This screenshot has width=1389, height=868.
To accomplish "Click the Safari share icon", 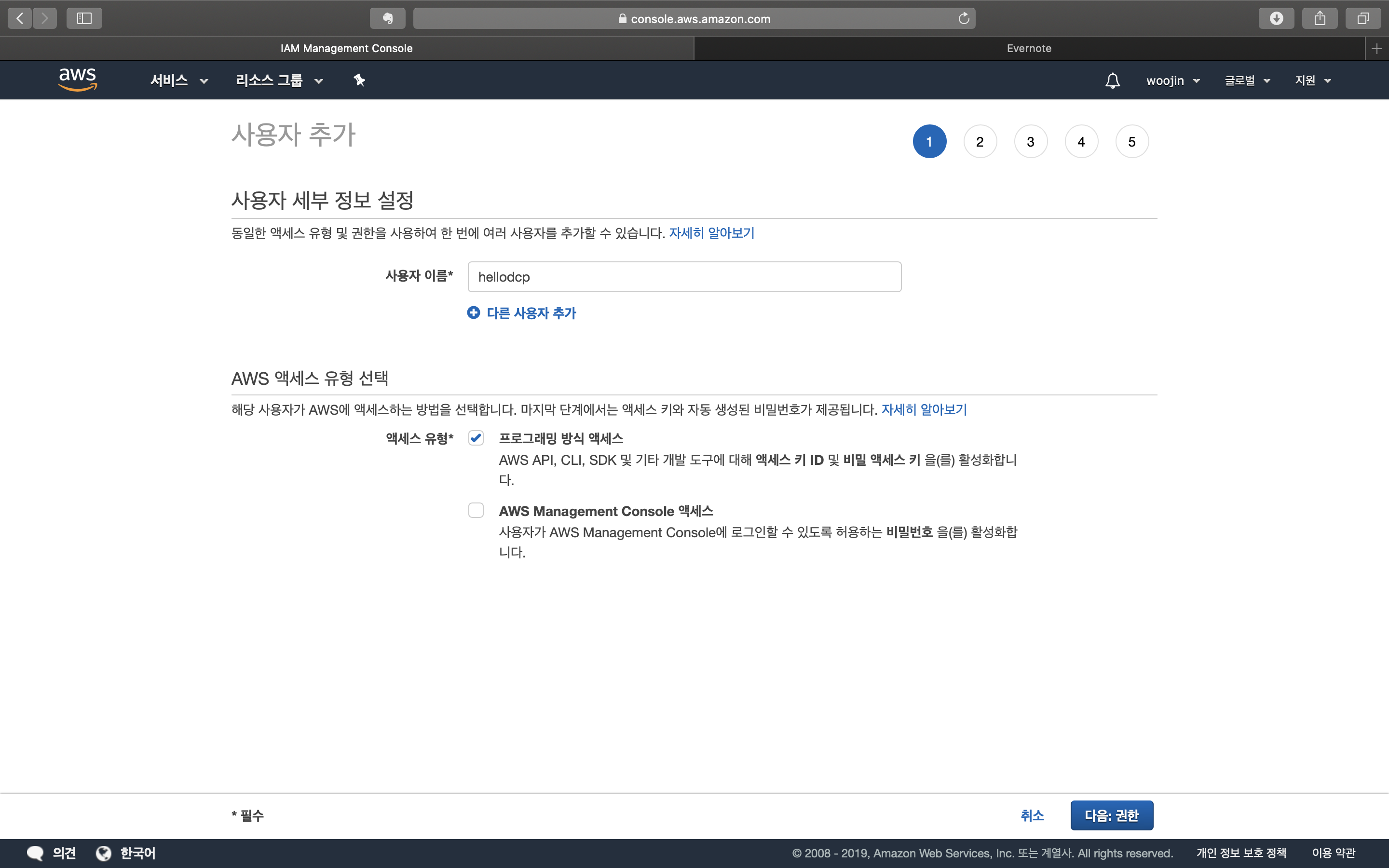I will [x=1320, y=18].
